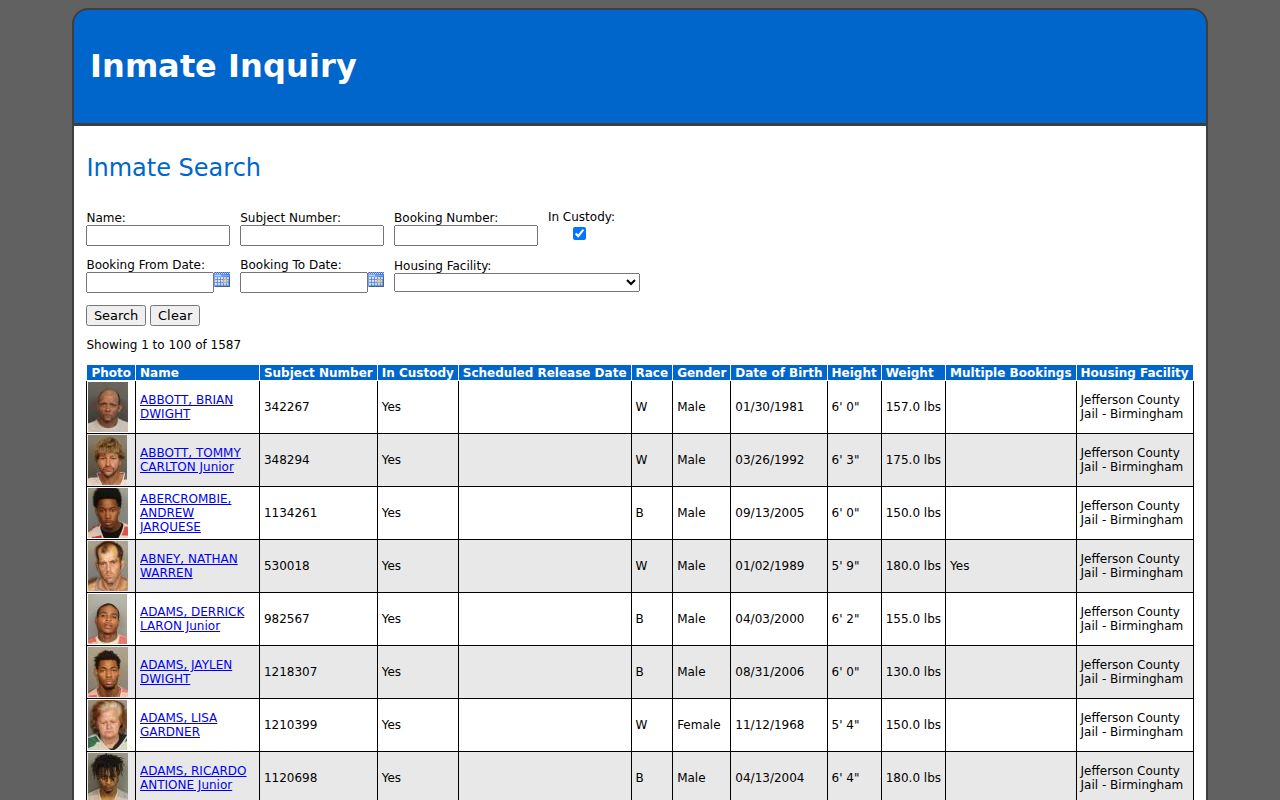Click the Clear button
1280x800 pixels.
[175, 316]
